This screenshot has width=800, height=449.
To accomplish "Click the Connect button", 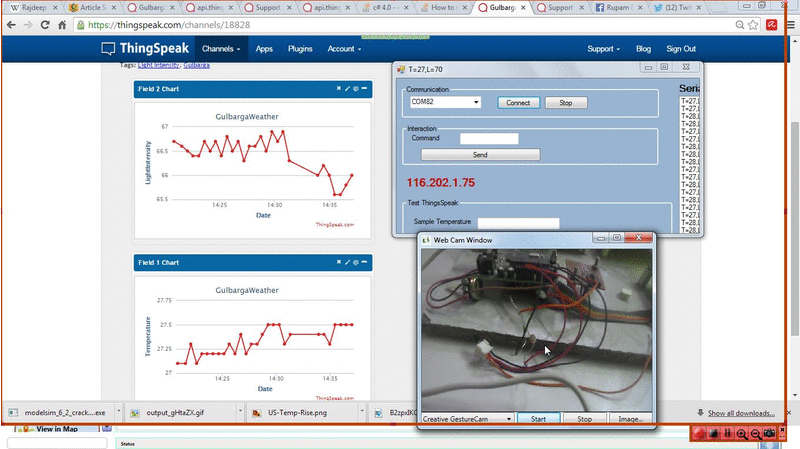I will pyautogui.click(x=518, y=103).
